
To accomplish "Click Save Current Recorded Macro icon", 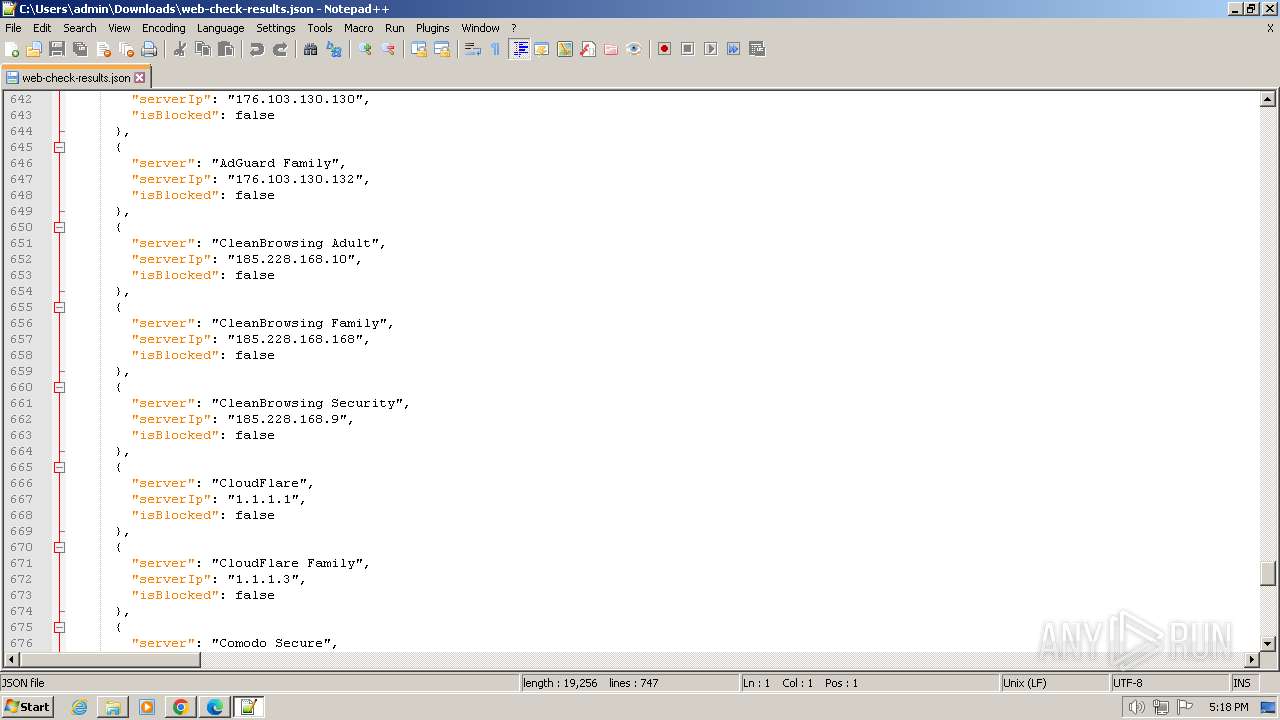I will click(x=757, y=49).
